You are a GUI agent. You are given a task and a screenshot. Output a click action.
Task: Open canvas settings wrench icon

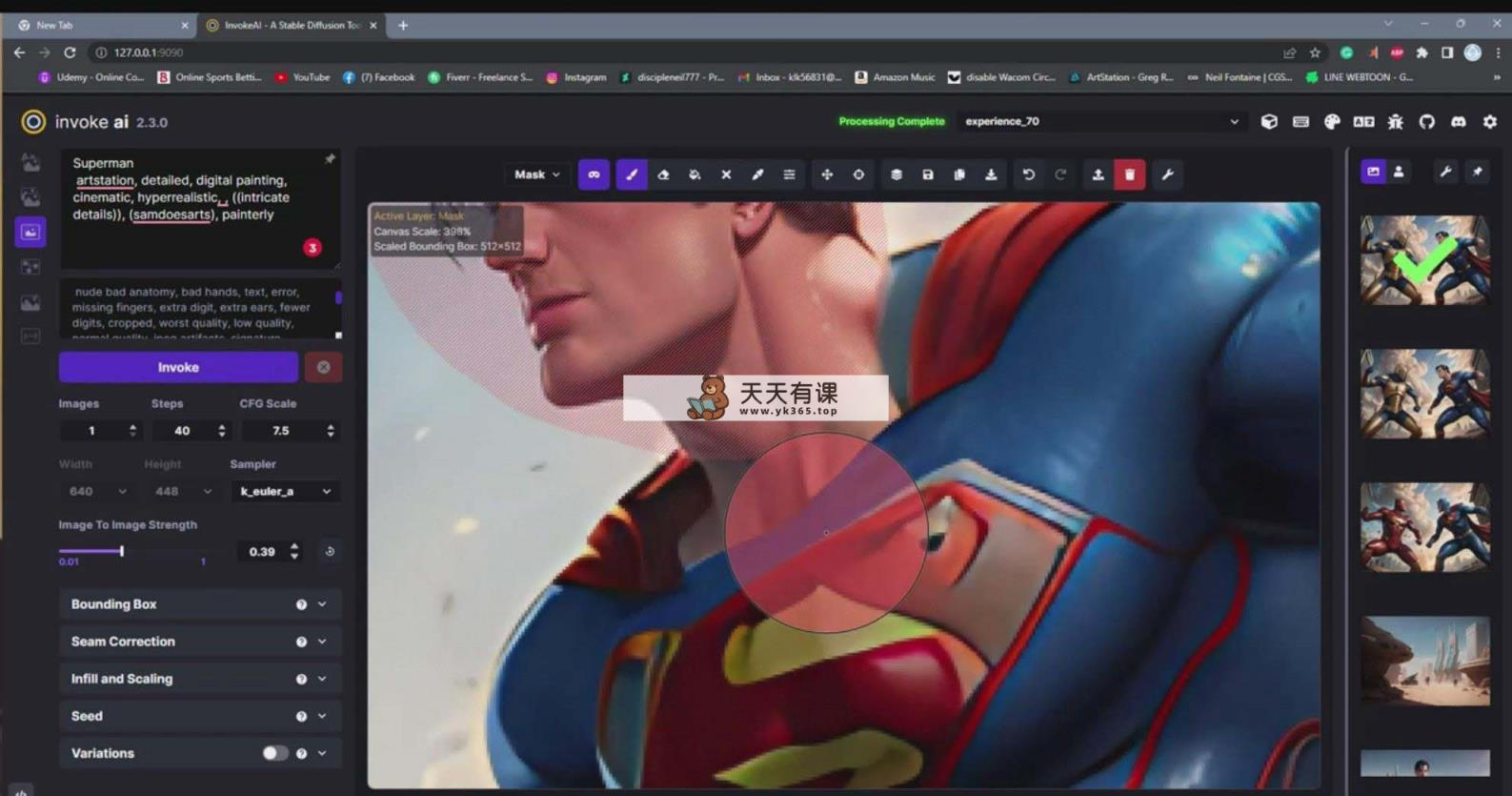(x=1167, y=174)
